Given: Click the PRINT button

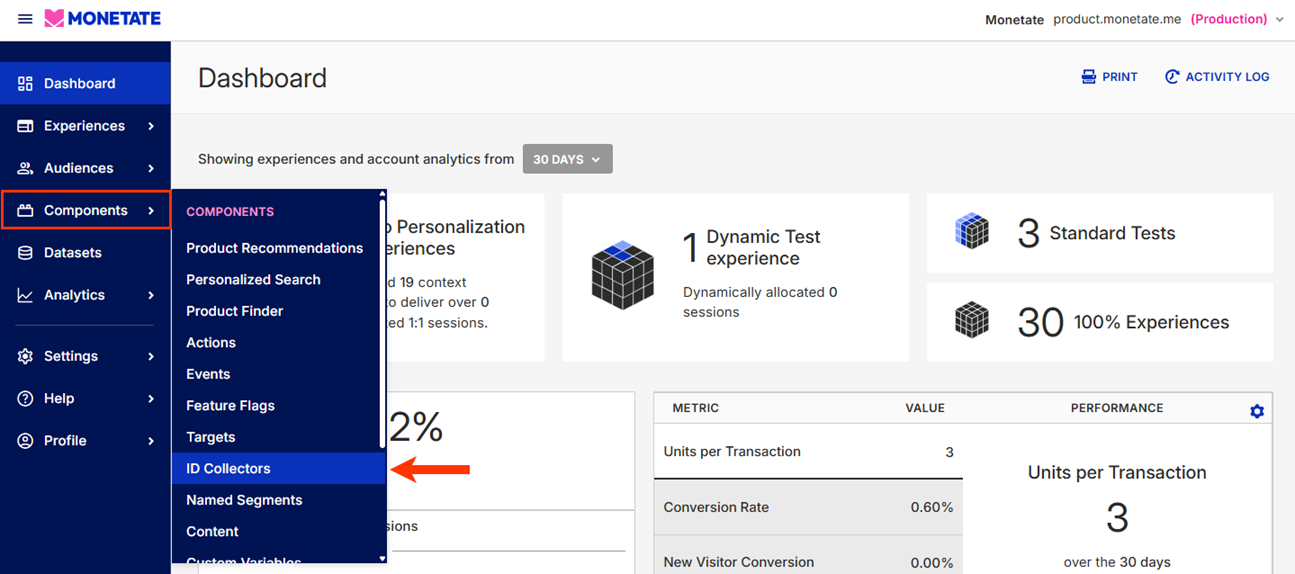Looking at the screenshot, I should pyautogui.click(x=1109, y=77).
